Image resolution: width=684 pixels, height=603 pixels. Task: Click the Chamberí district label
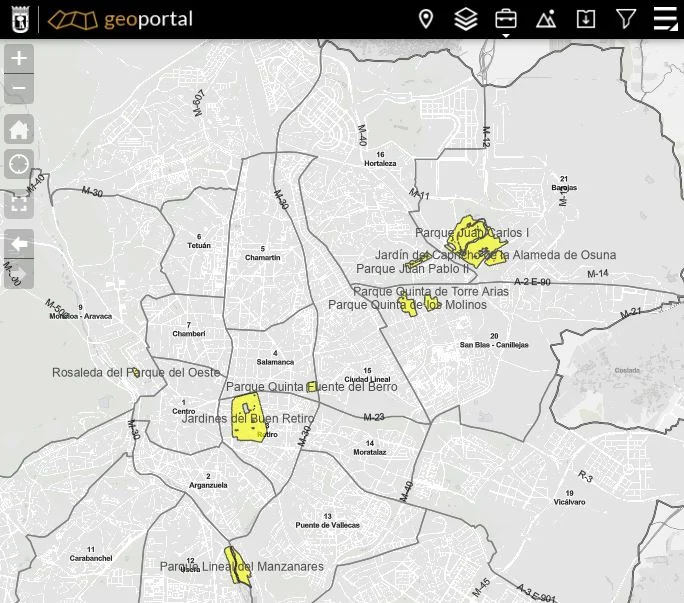tap(189, 329)
